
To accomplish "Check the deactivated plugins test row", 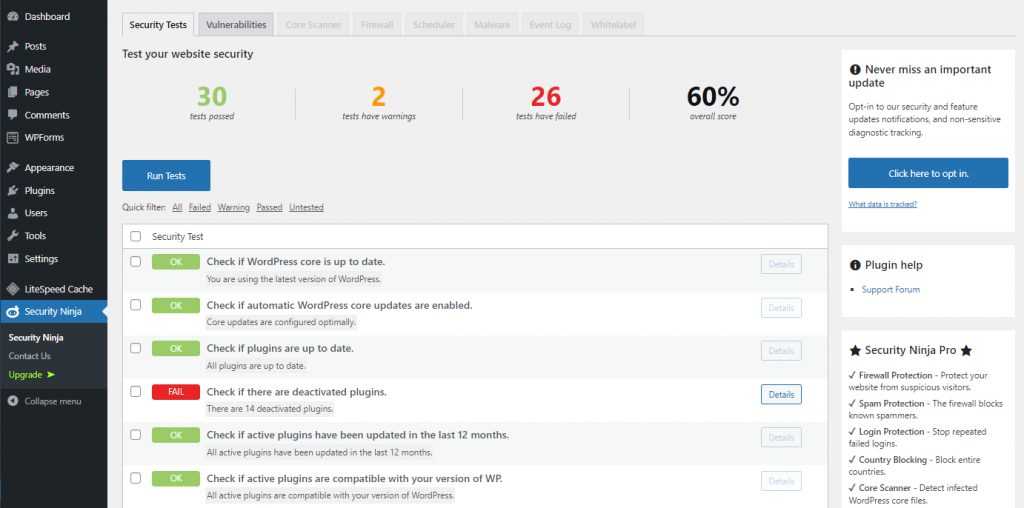I will pos(135,391).
